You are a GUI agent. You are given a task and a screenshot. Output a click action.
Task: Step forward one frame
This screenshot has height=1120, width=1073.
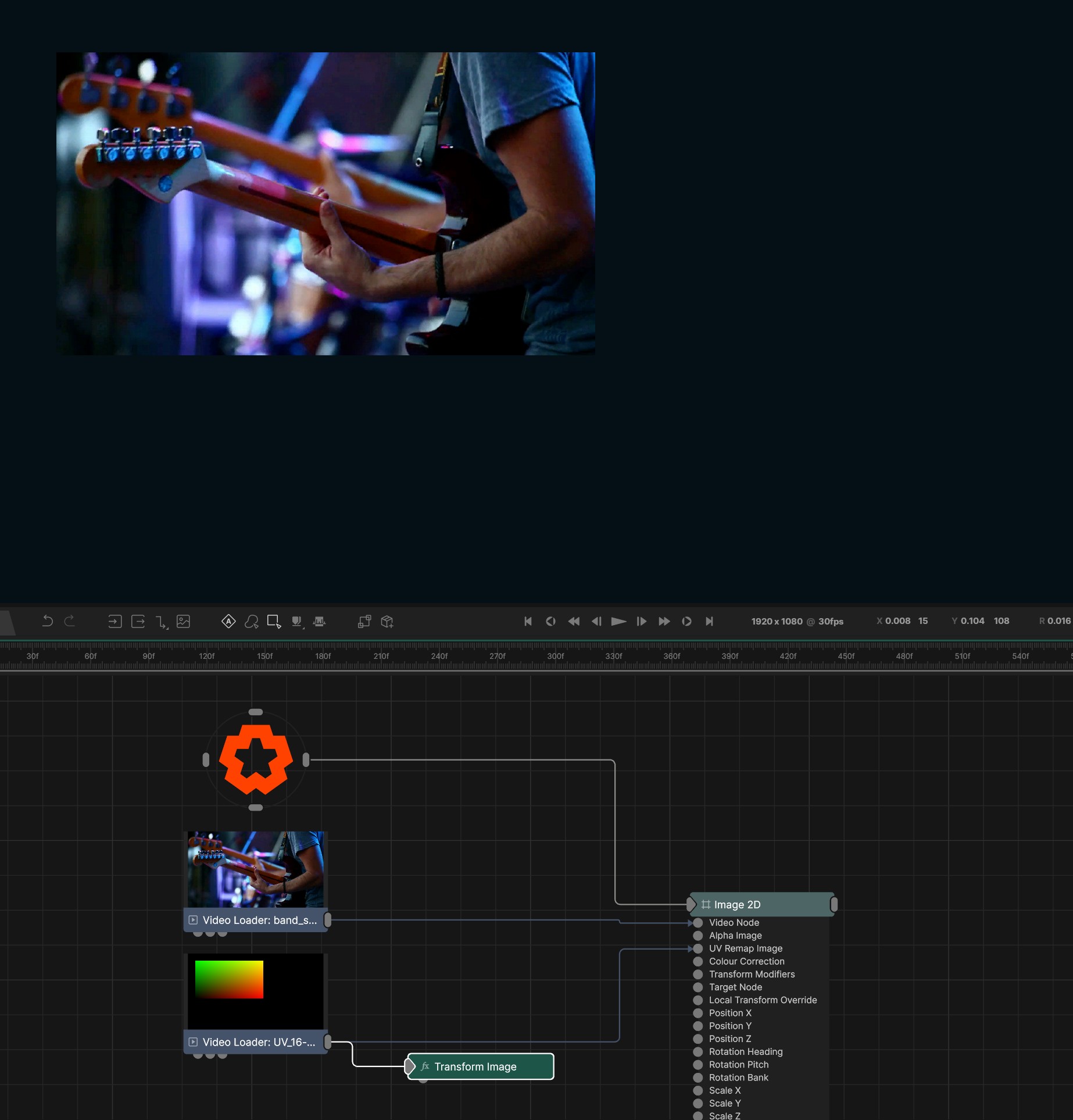(641, 621)
